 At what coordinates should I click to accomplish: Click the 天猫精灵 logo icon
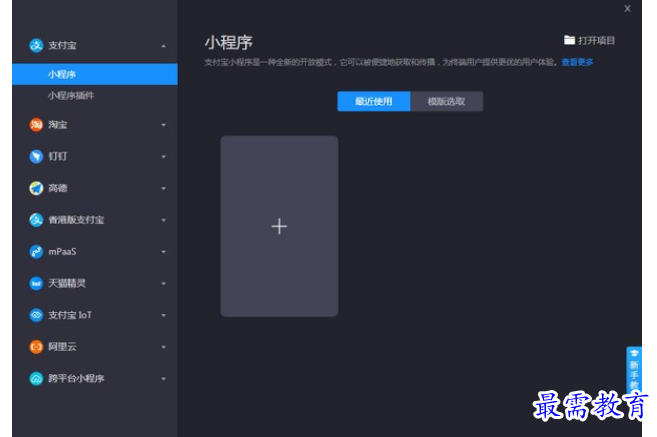tap(36, 283)
